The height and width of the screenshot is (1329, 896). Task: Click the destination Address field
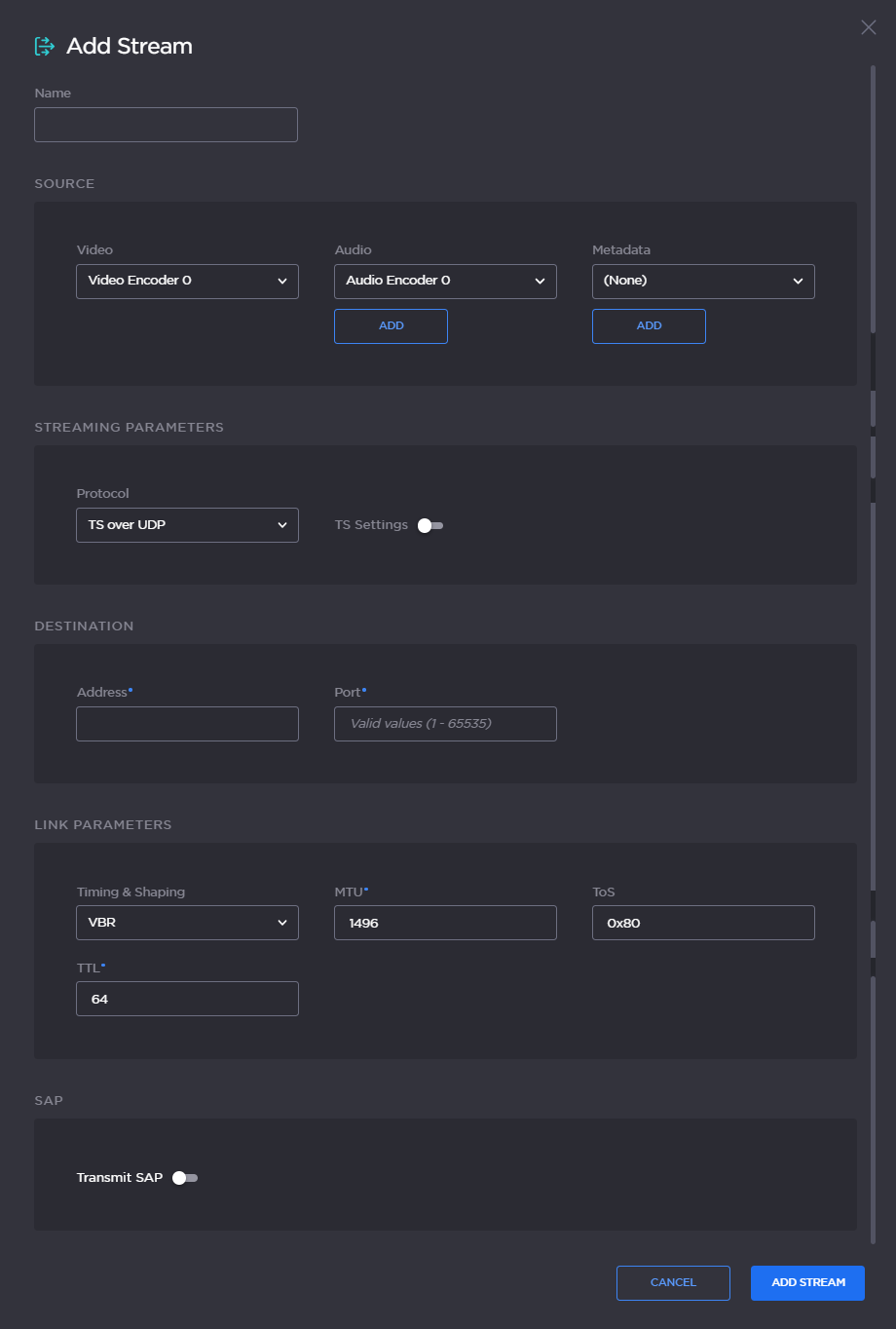(x=187, y=724)
